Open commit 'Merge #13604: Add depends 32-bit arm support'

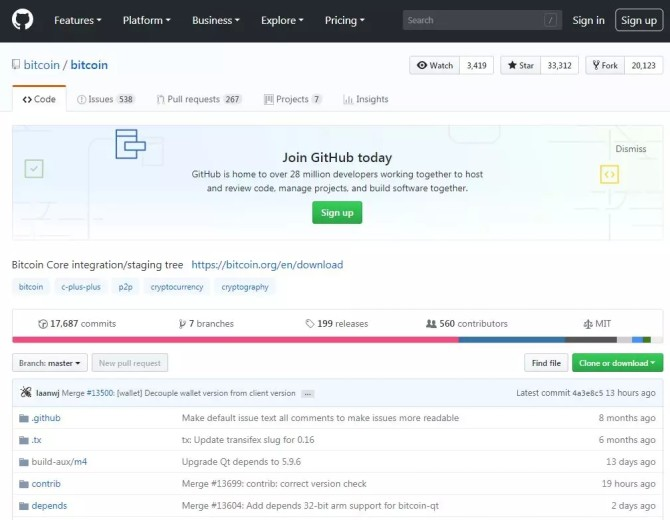pyautogui.click(x=310, y=506)
